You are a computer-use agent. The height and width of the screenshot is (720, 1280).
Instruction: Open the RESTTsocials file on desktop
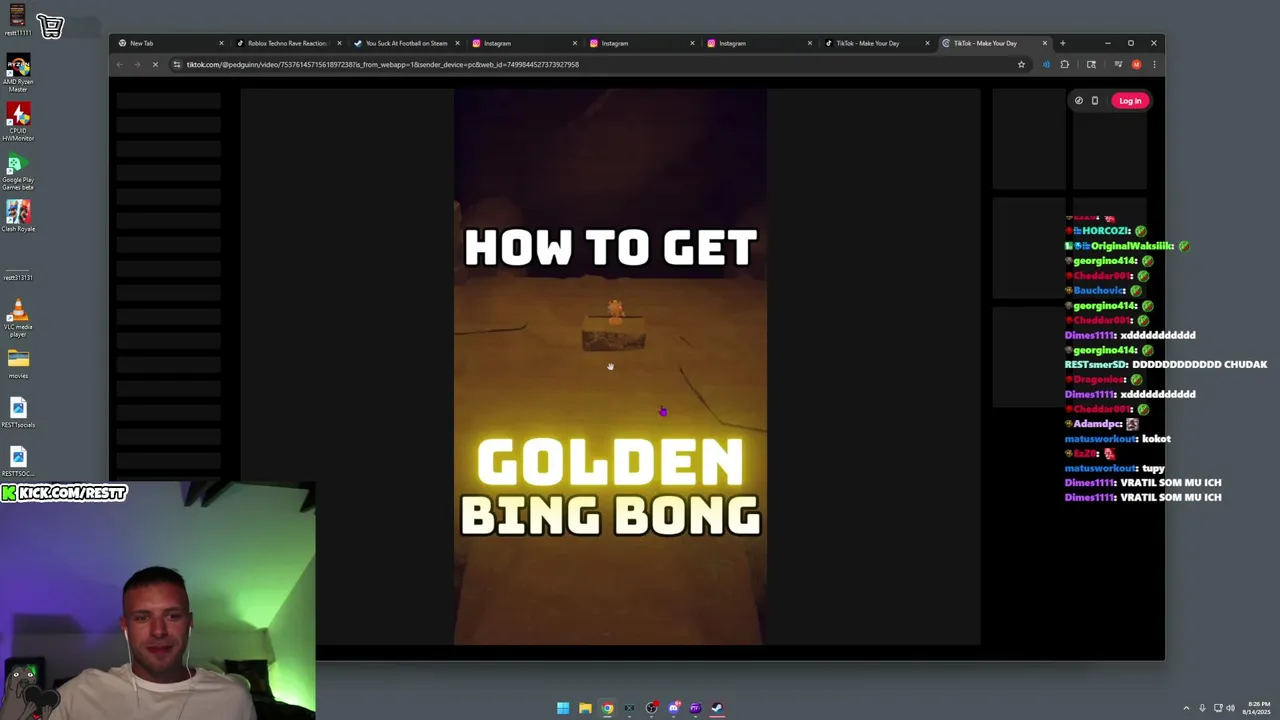18,413
